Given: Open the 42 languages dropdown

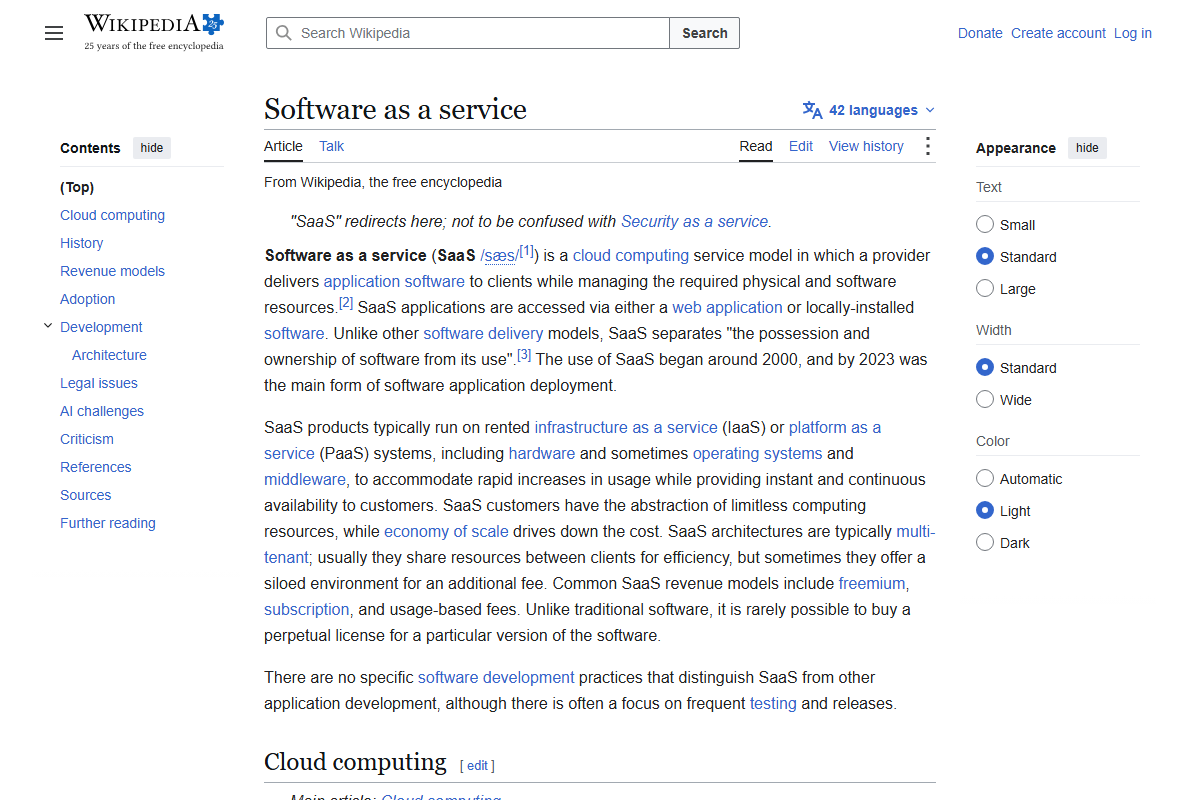Looking at the screenshot, I should point(869,110).
